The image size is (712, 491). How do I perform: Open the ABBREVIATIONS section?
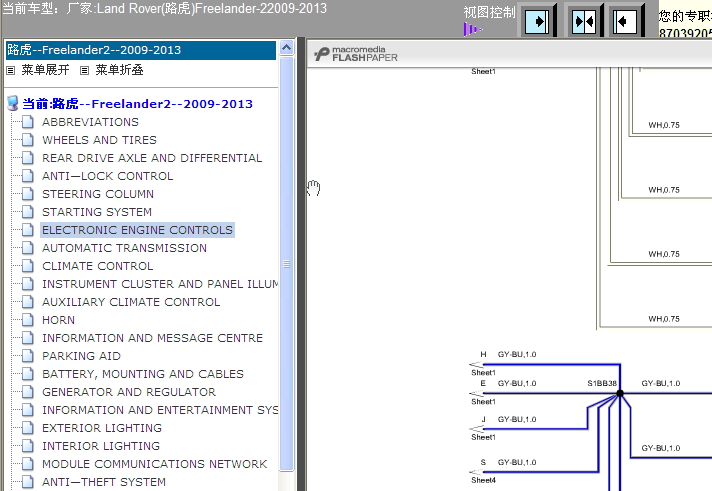coord(90,122)
